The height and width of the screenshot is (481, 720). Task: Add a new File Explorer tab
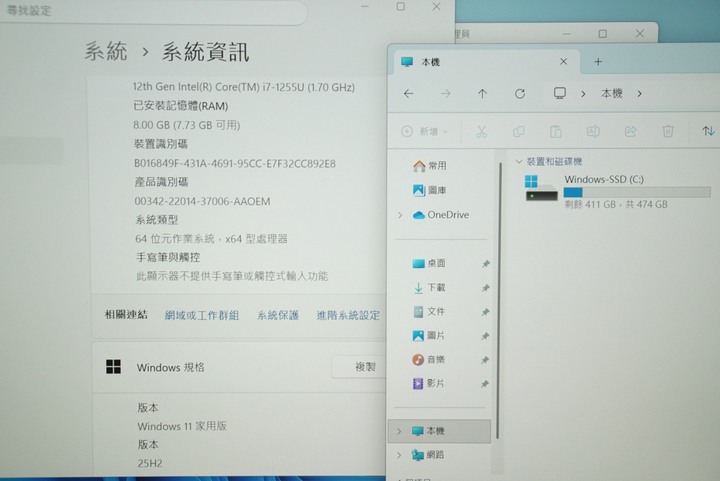tap(598, 62)
